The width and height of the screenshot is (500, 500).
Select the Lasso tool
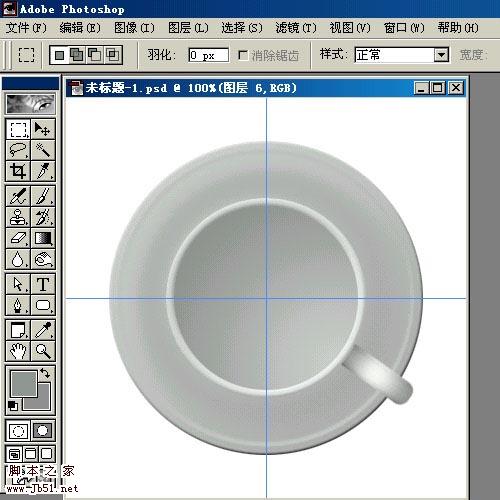(x=18, y=150)
